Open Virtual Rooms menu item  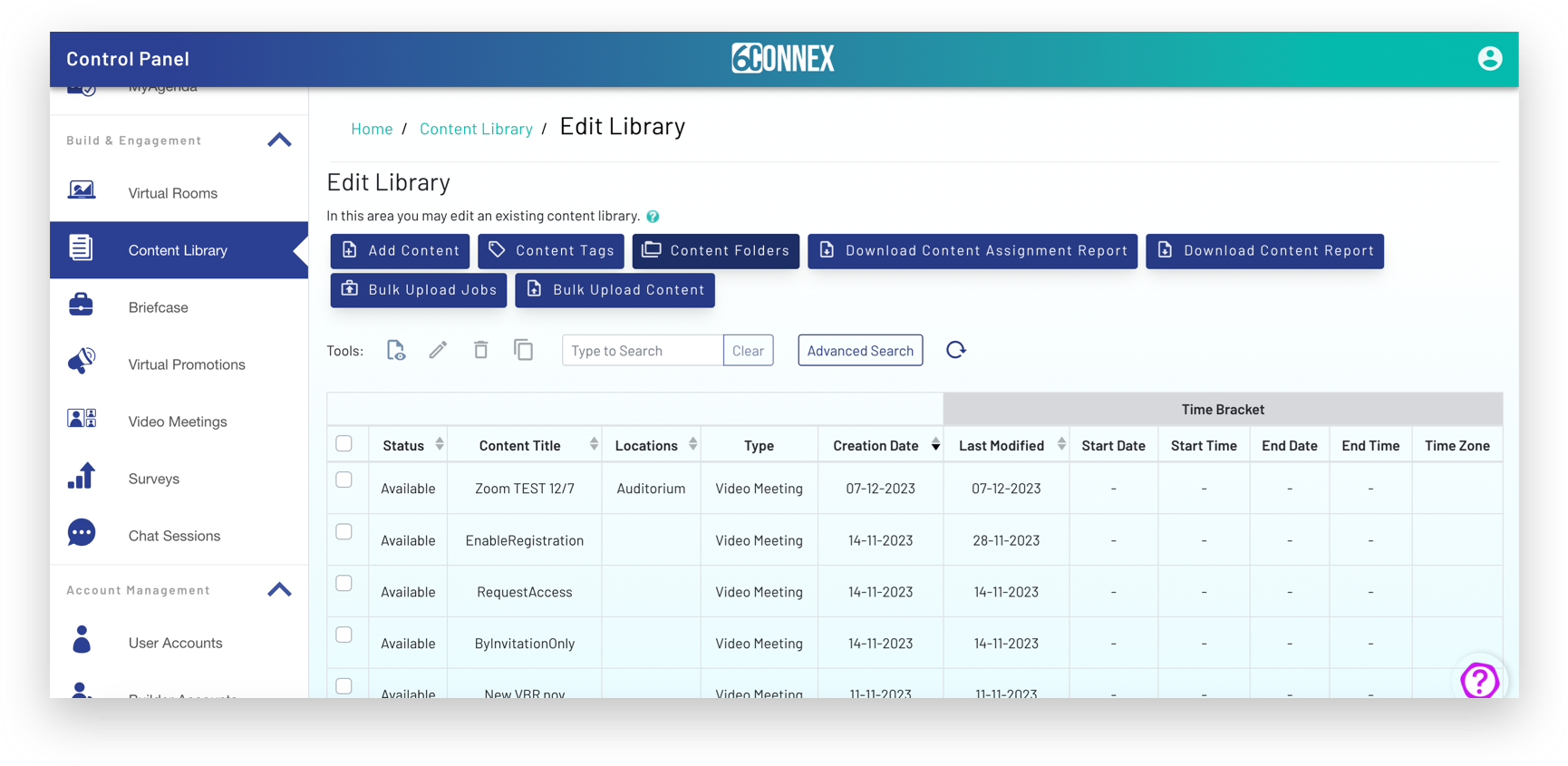pos(179,192)
